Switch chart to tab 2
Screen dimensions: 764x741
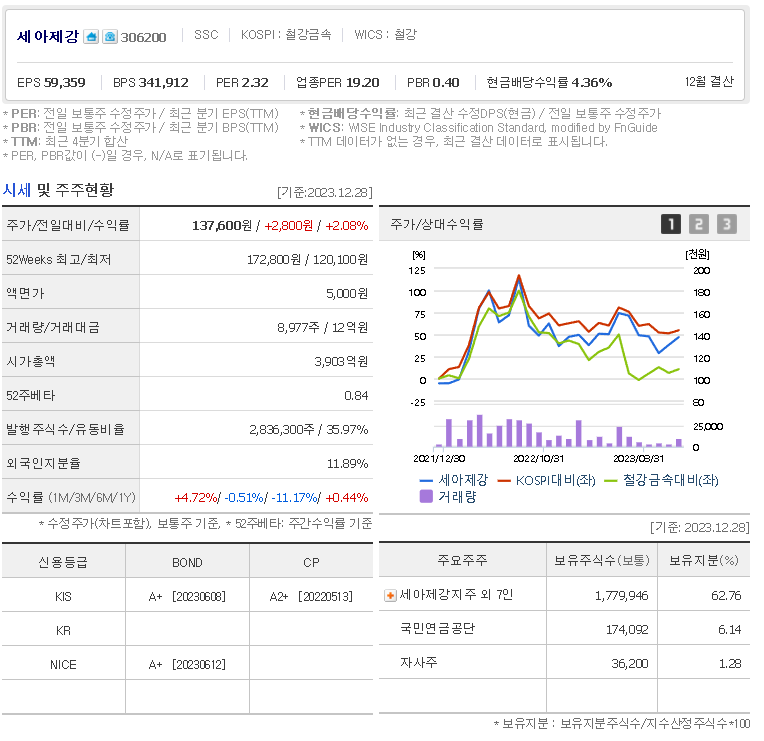tap(699, 224)
